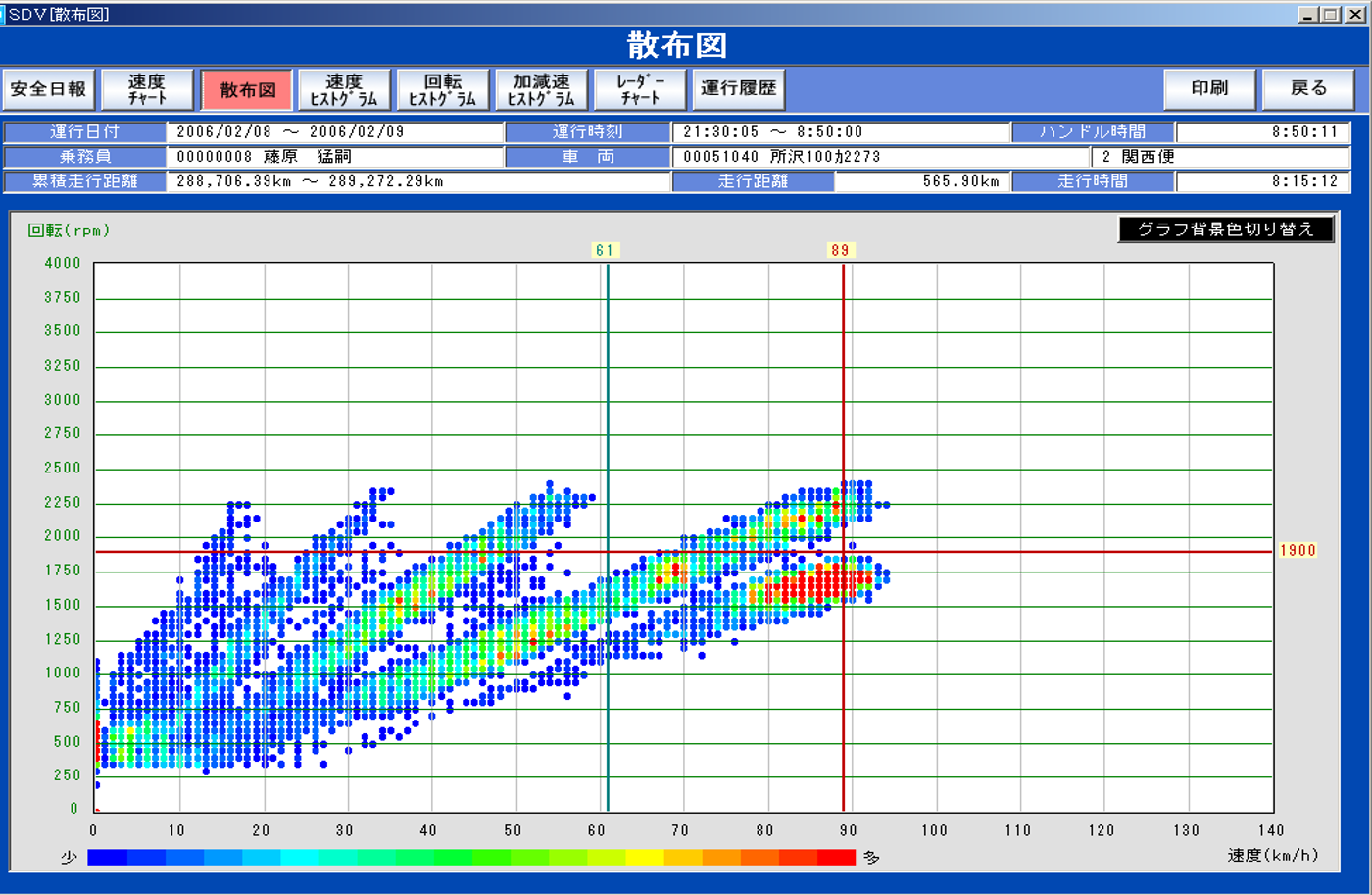This screenshot has height=895, width=1372.
Task: Click the blue end of the density color scale
Action: (107, 858)
